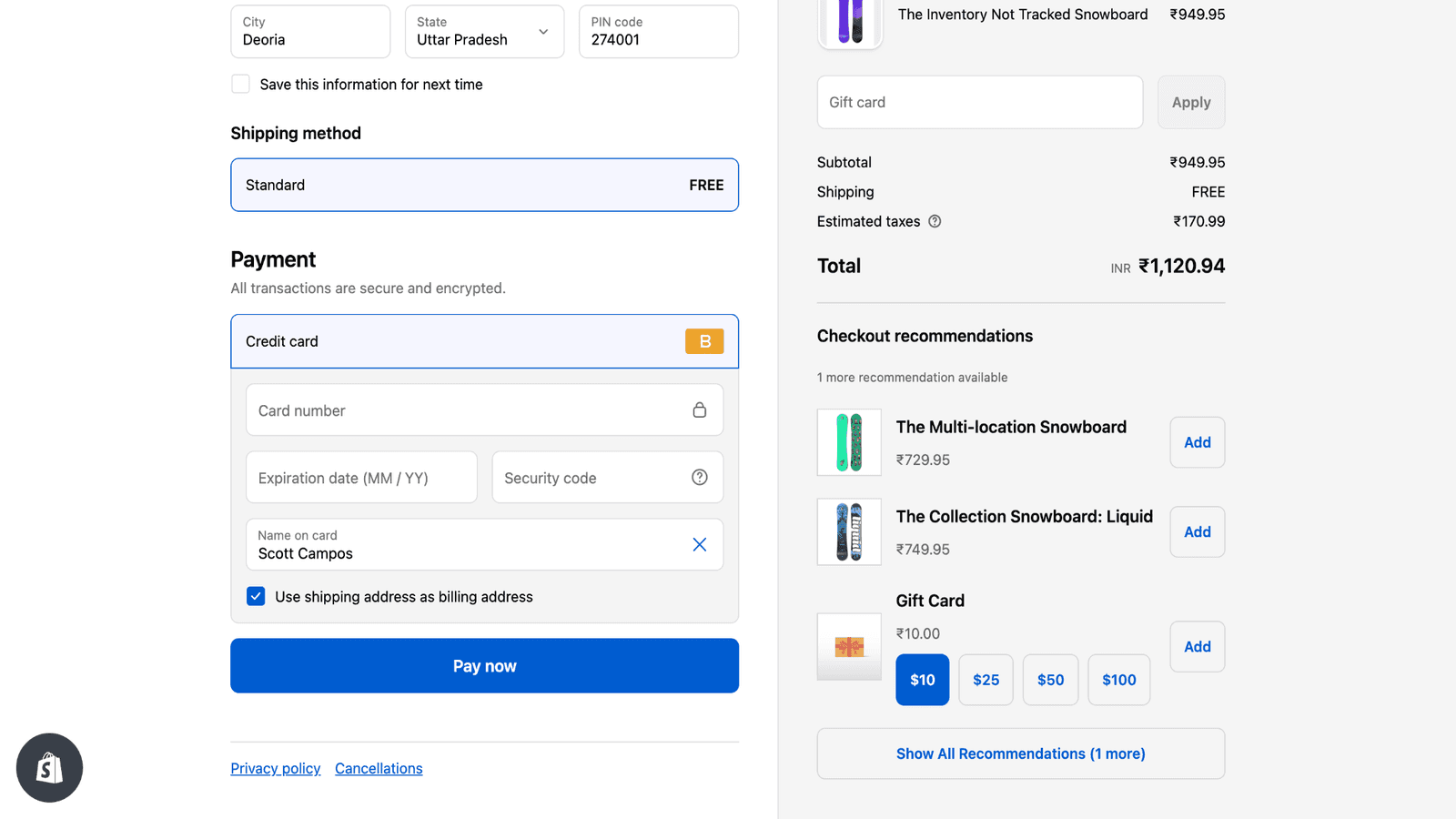Expand Show All Recommendations (1 more)
Viewport: 1456px width, 819px height.
pos(1020,753)
